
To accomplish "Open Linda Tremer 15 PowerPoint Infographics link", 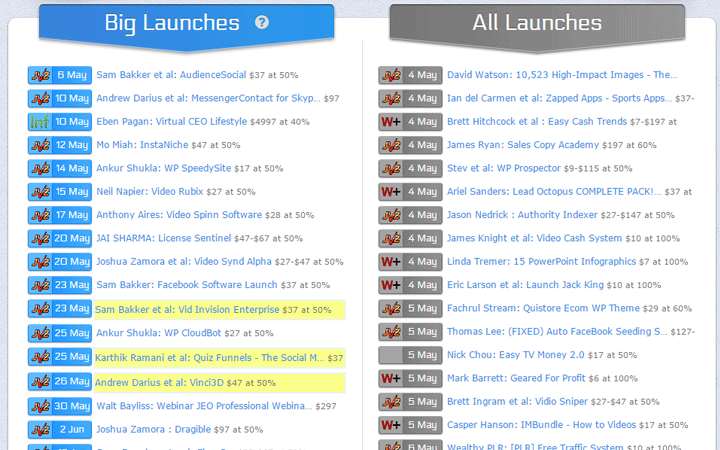I will tap(542, 262).
